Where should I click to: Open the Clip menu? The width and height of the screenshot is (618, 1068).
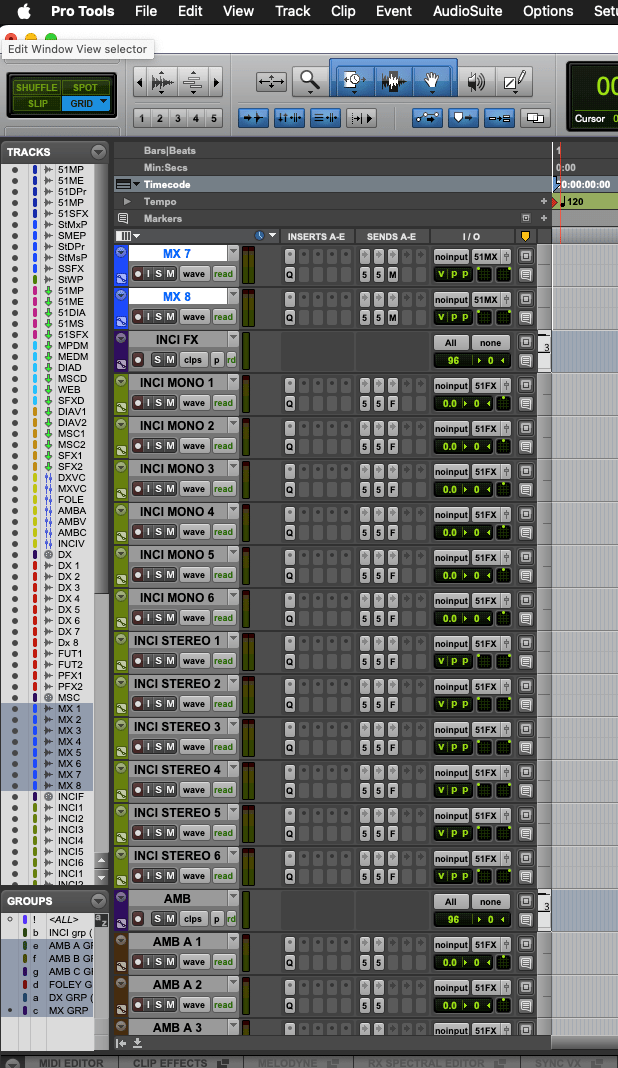[343, 11]
